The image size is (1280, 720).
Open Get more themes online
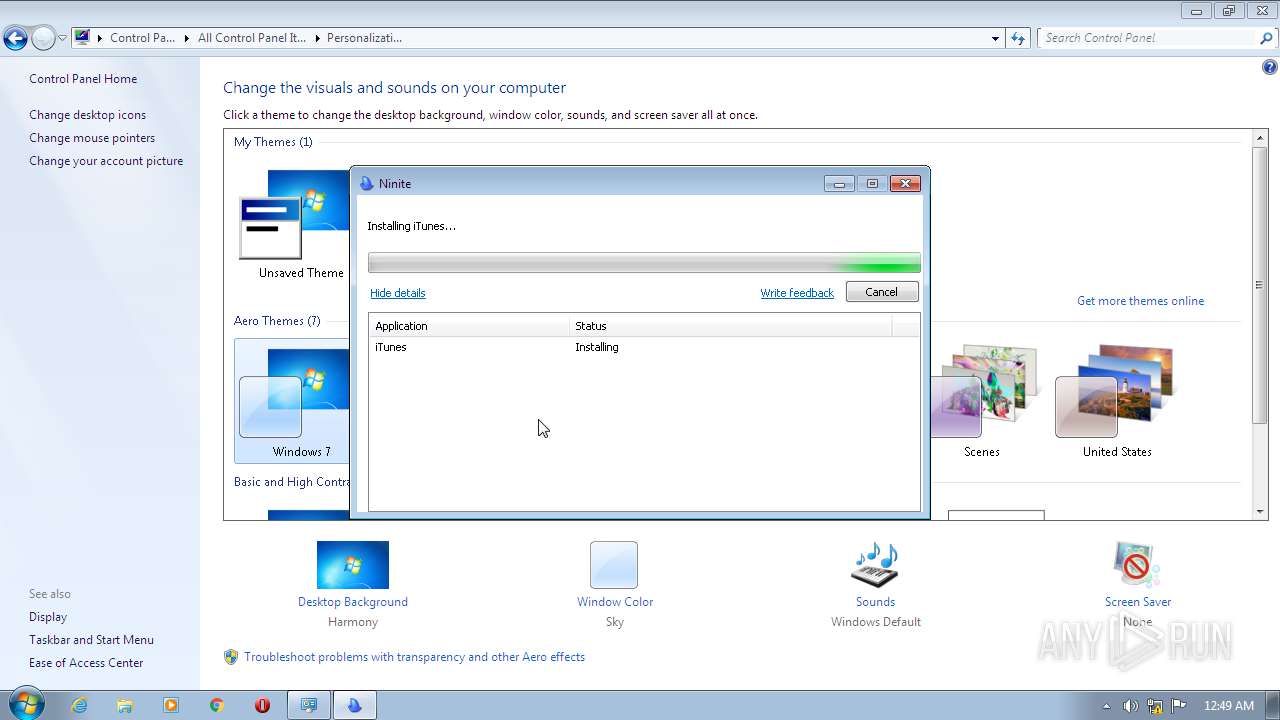pos(1140,301)
